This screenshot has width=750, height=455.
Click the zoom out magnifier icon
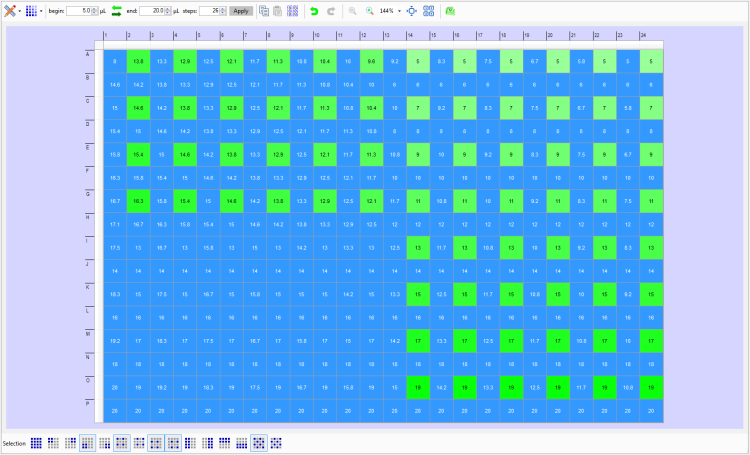pos(352,10)
